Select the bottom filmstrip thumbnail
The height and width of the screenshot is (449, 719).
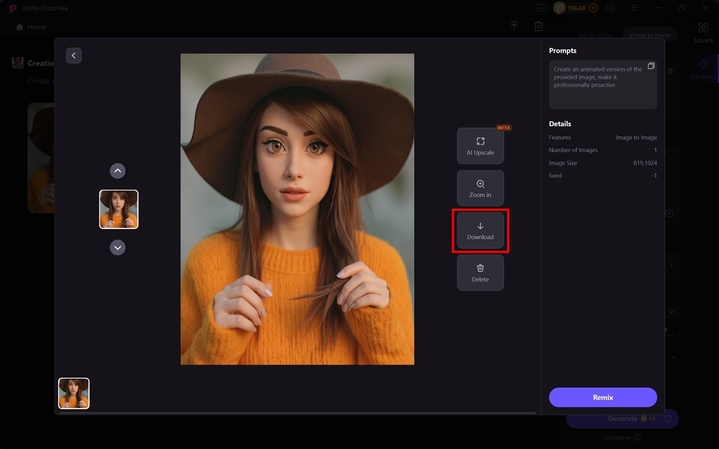(x=74, y=393)
